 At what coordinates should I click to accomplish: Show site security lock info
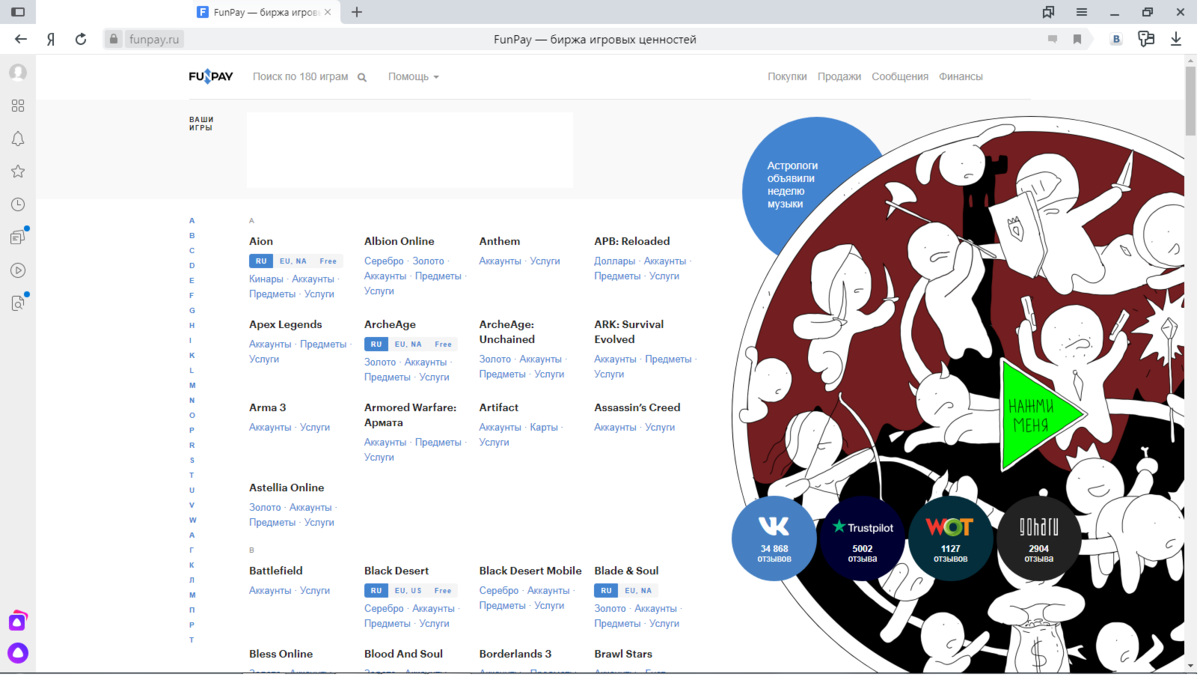point(114,39)
